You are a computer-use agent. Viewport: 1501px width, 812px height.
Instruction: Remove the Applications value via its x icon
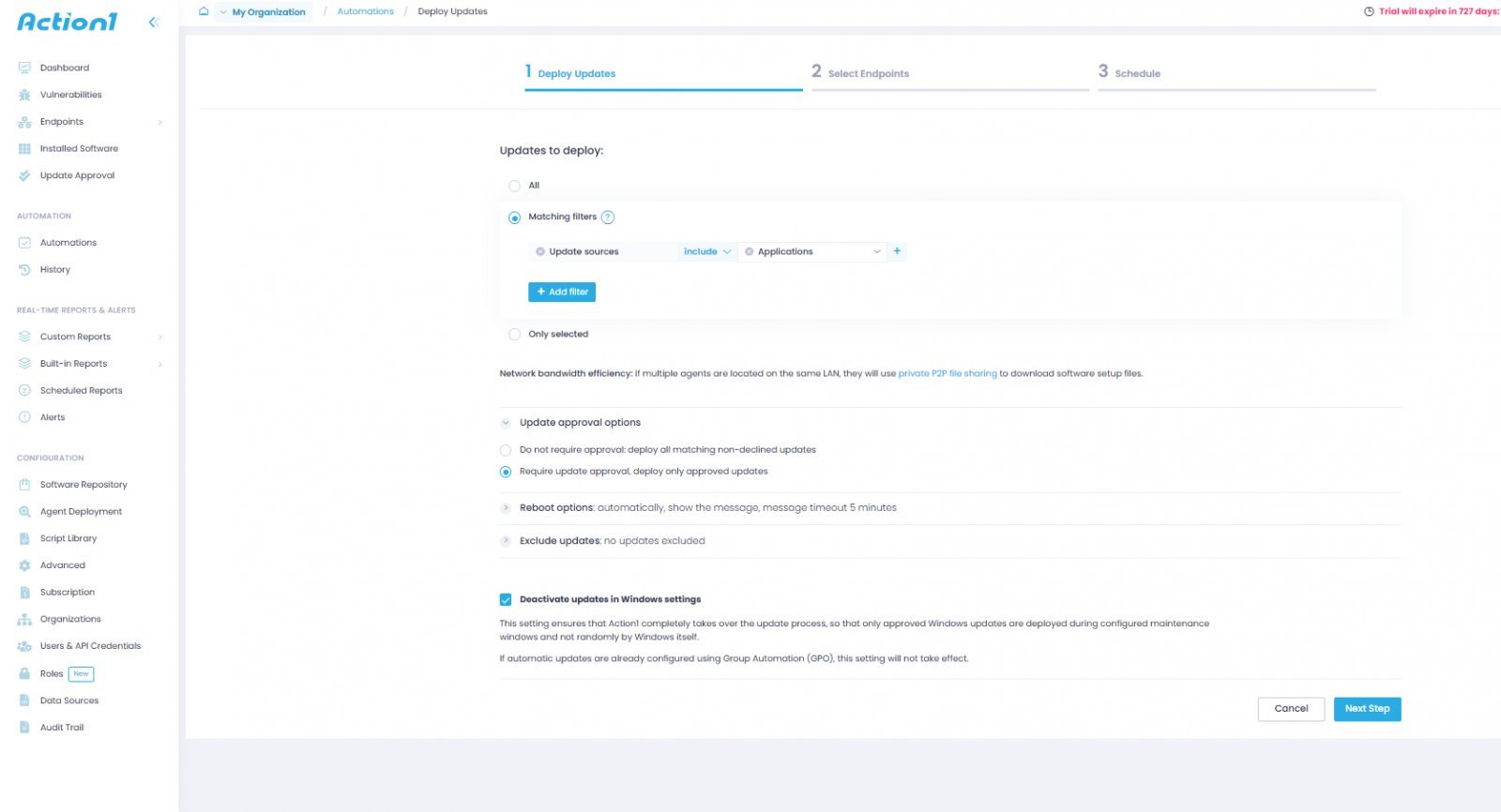pyautogui.click(x=749, y=251)
